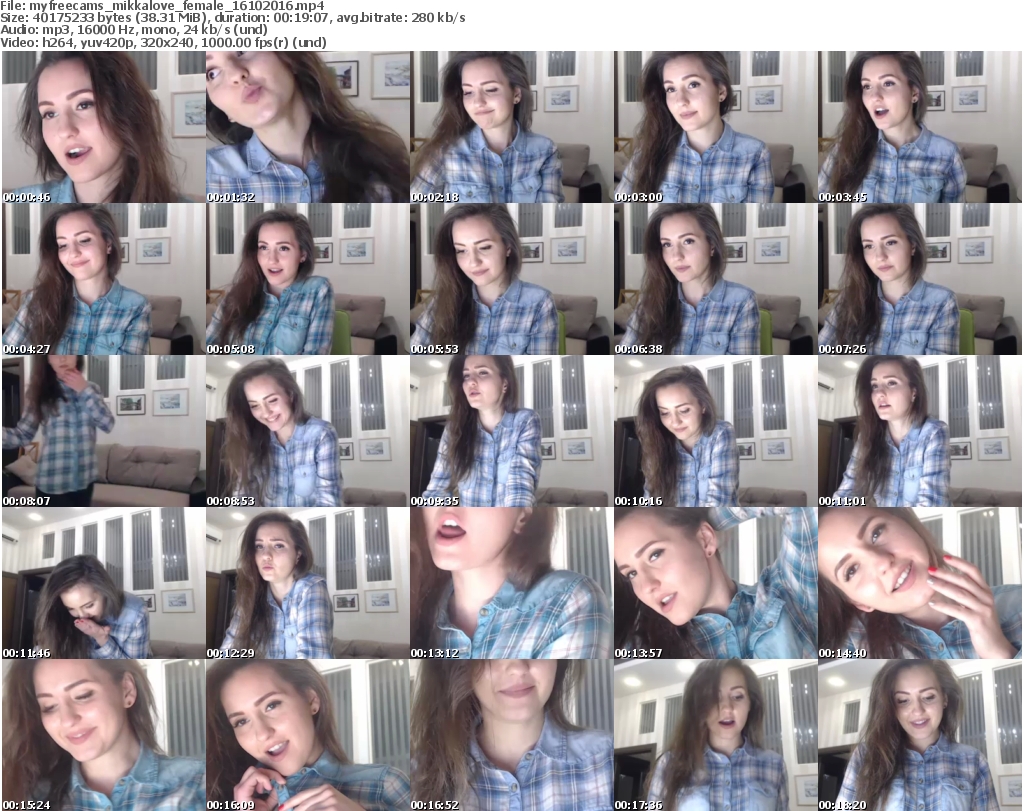The width and height of the screenshot is (1024, 811).
Task: Pick the frame timestamped 00:10:16
Action: [x=715, y=431]
